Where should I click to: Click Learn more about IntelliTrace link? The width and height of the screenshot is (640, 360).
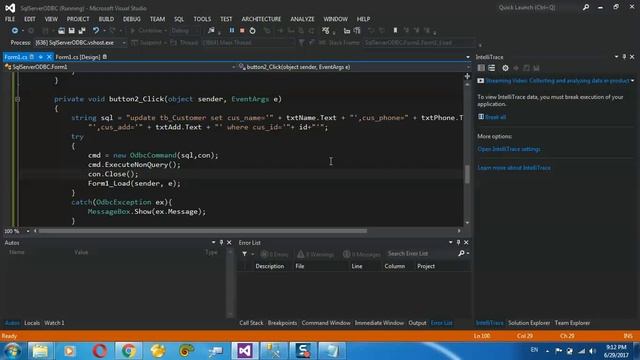514,168
